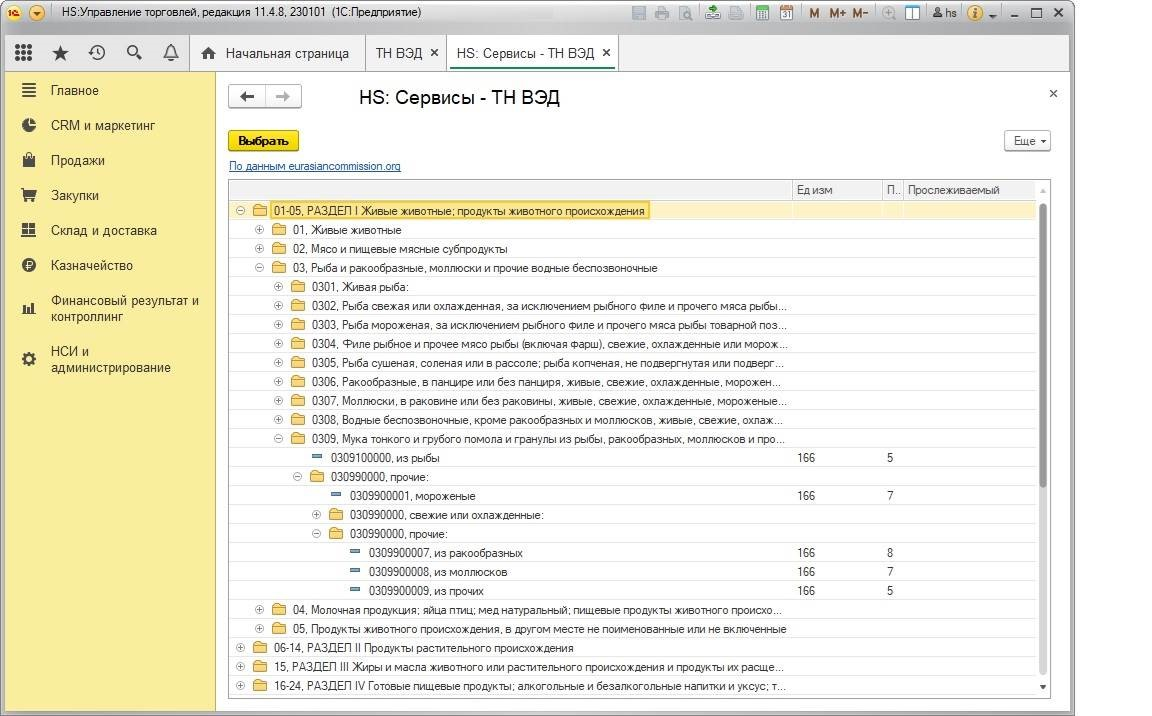
Task: Open Favorites star icon
Action: coord(60,53)
